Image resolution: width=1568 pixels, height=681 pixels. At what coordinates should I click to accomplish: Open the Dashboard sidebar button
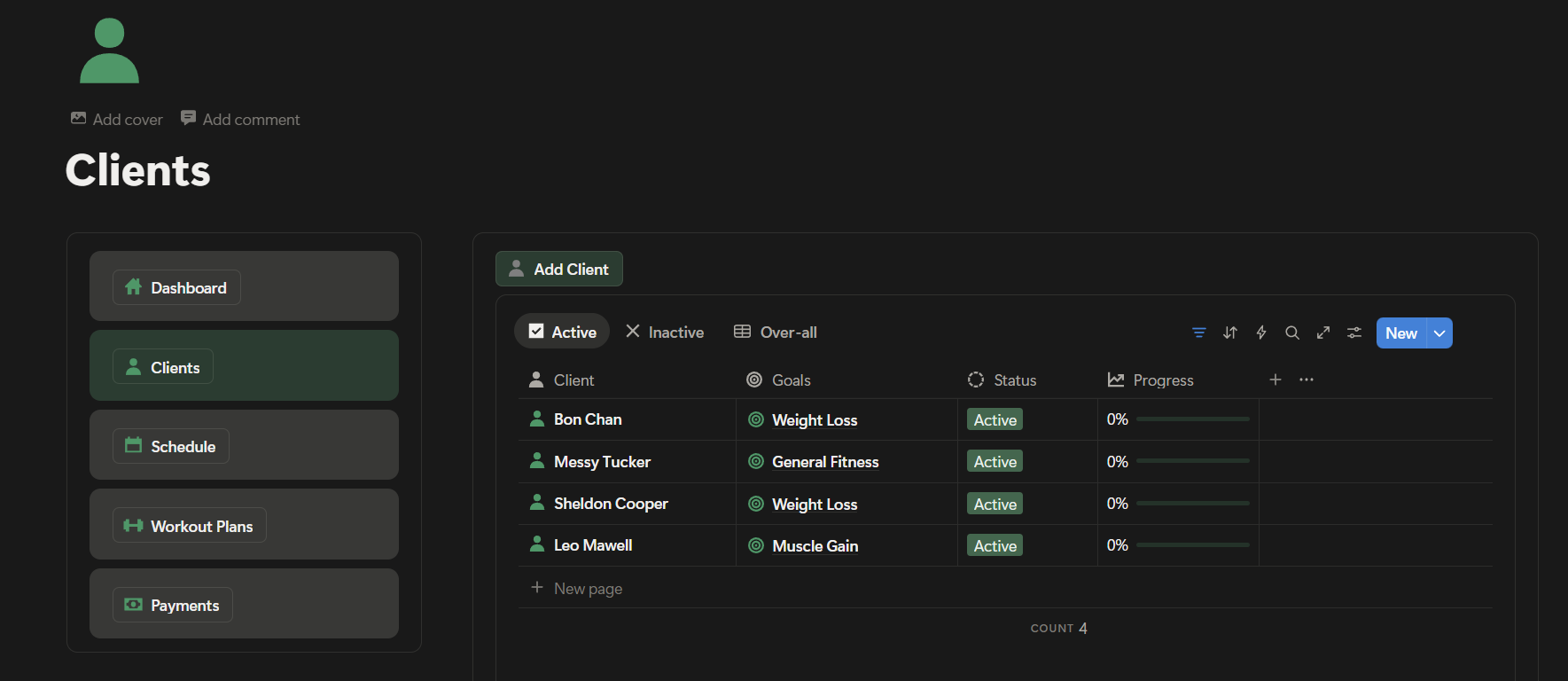tap(176, 287)
